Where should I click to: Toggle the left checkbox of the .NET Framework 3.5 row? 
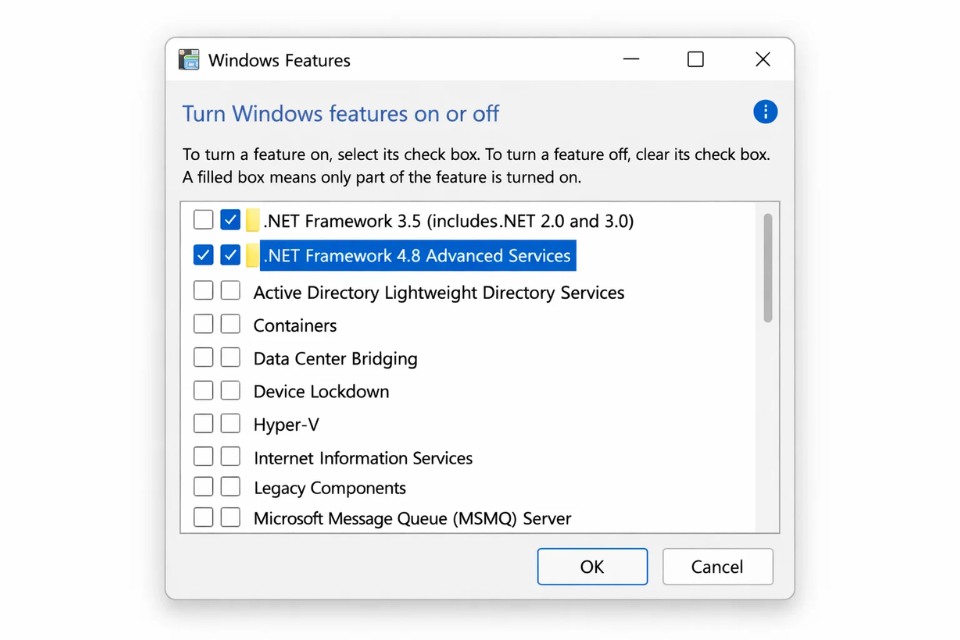203,220
